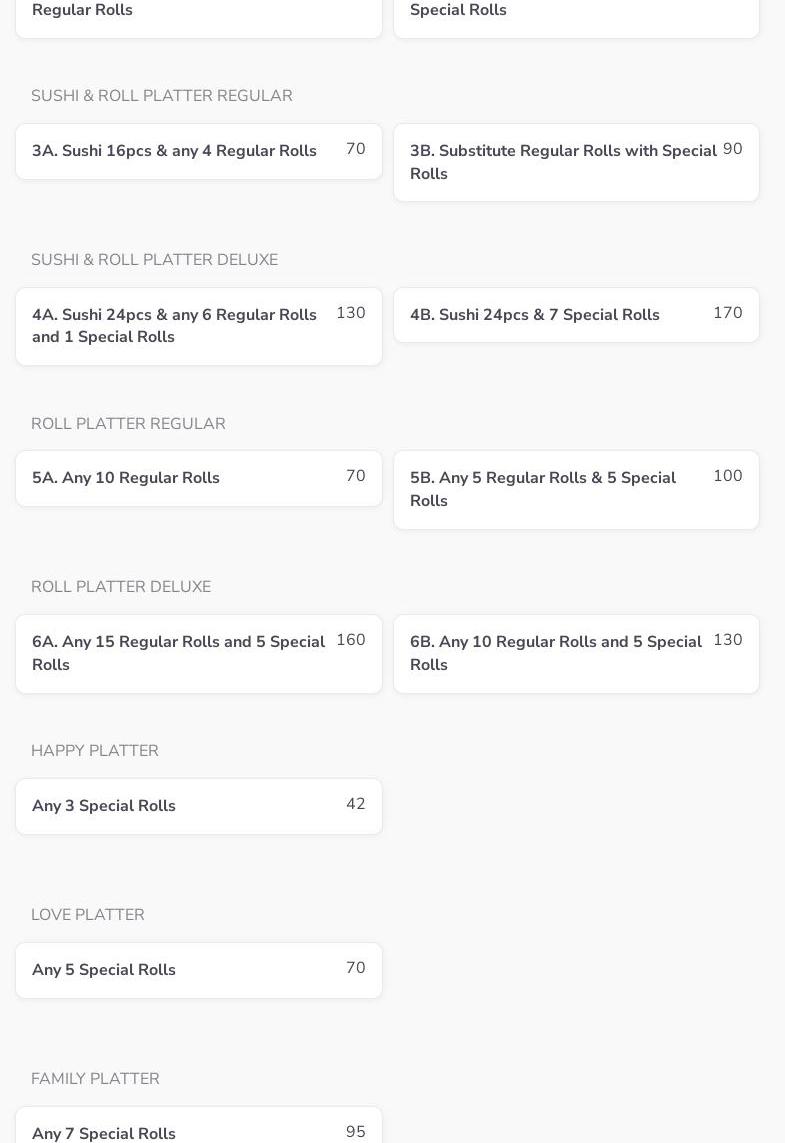Select 6A Any 15 Regular Rolls platter
The width and height of the screenshot is (785, 1143).
pyautogui.click(x=198, y=653)
